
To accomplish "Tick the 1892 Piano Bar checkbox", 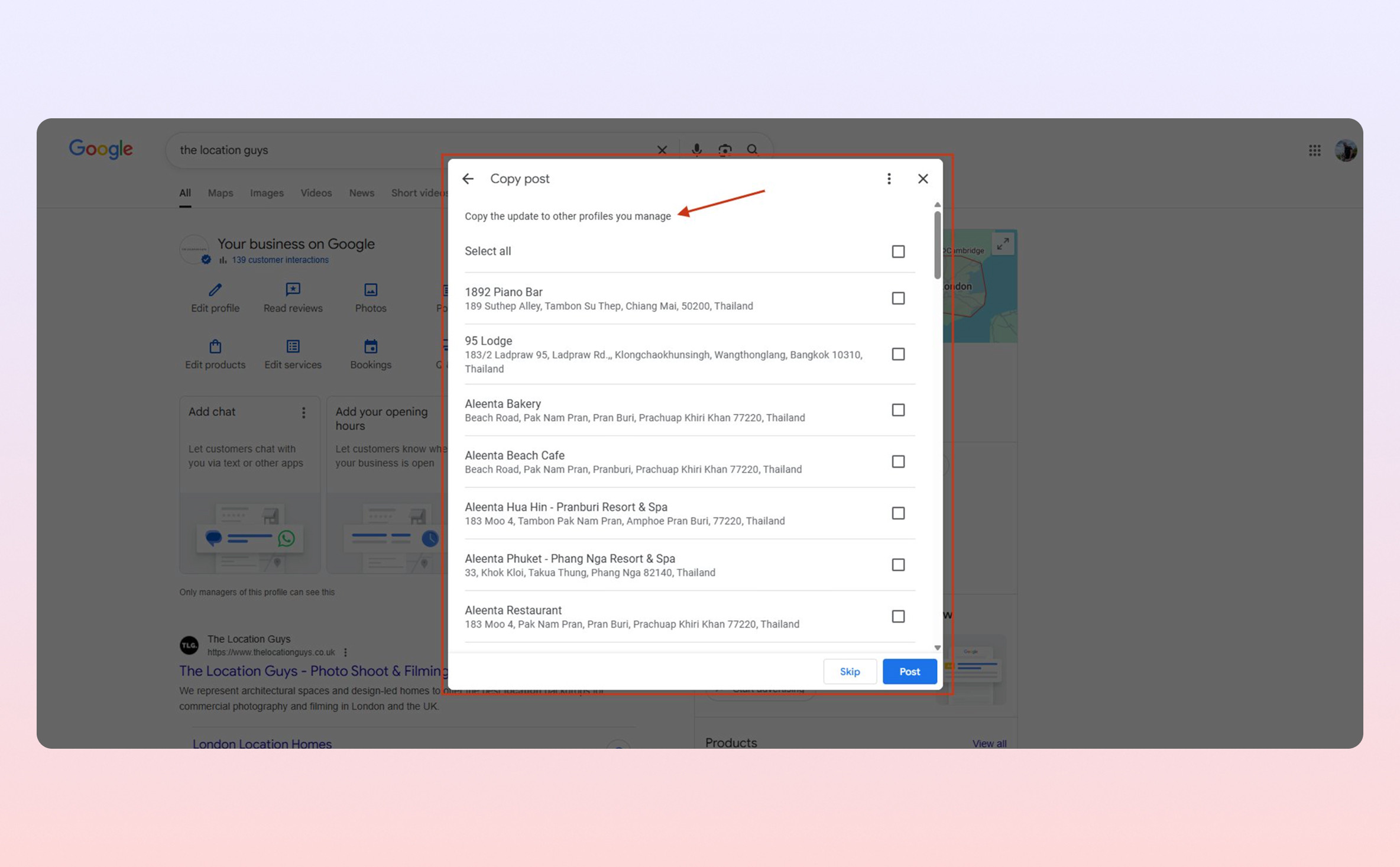I will click(898, 298).
